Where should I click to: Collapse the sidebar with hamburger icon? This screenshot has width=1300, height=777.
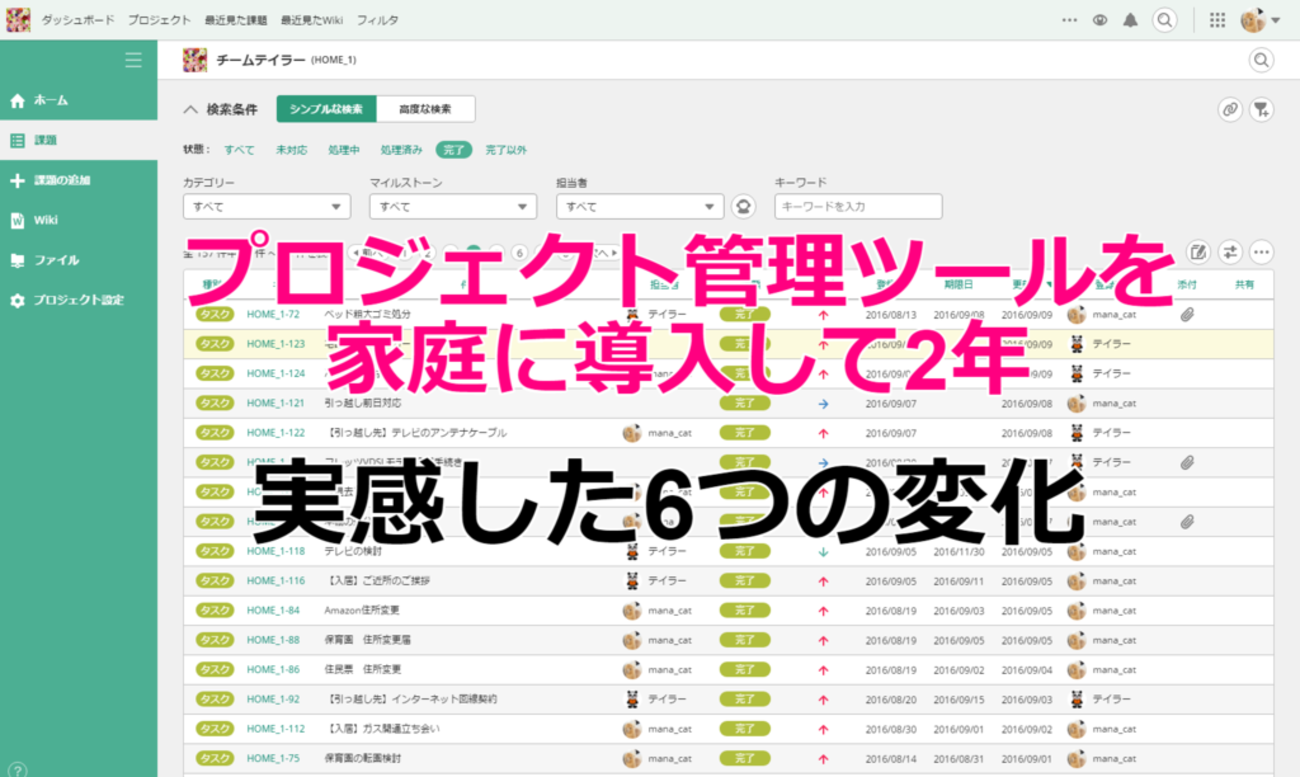click(x=133, y=61)
